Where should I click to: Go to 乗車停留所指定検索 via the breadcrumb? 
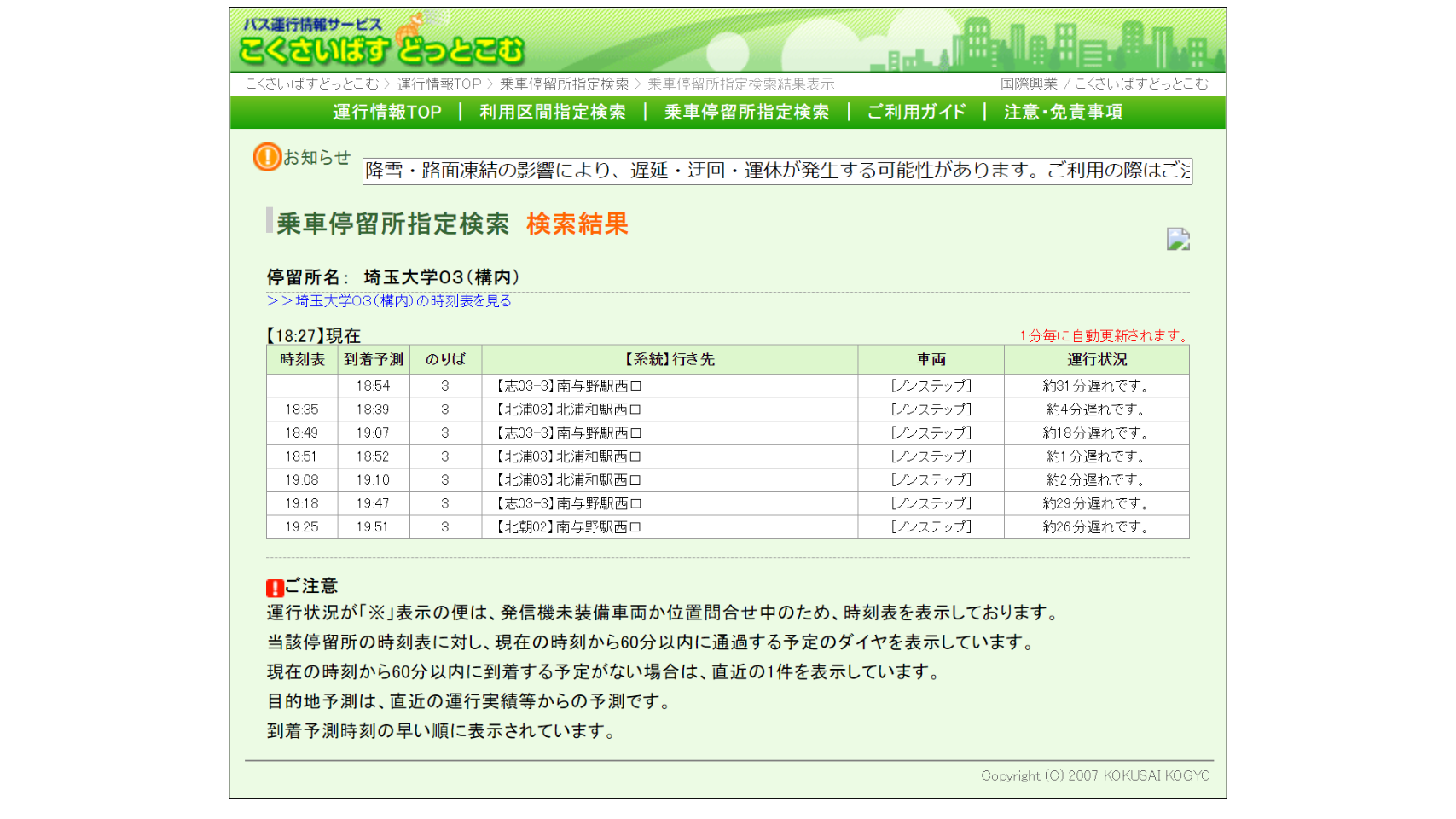tap(564, 84)
